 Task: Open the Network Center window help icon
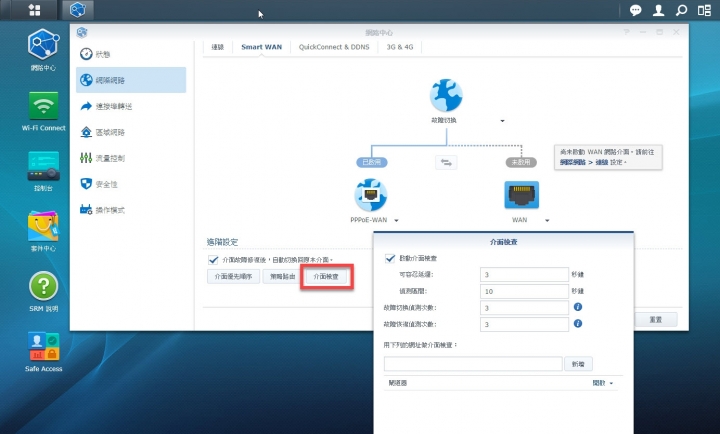[x=626, y=32]
